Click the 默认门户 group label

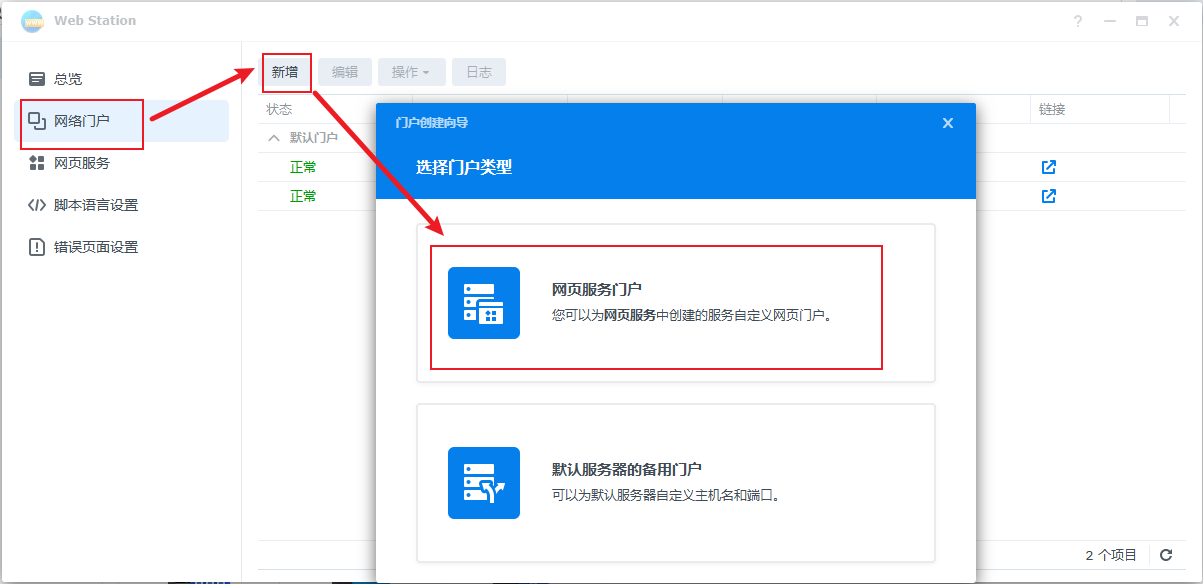[x=314, y=138]
